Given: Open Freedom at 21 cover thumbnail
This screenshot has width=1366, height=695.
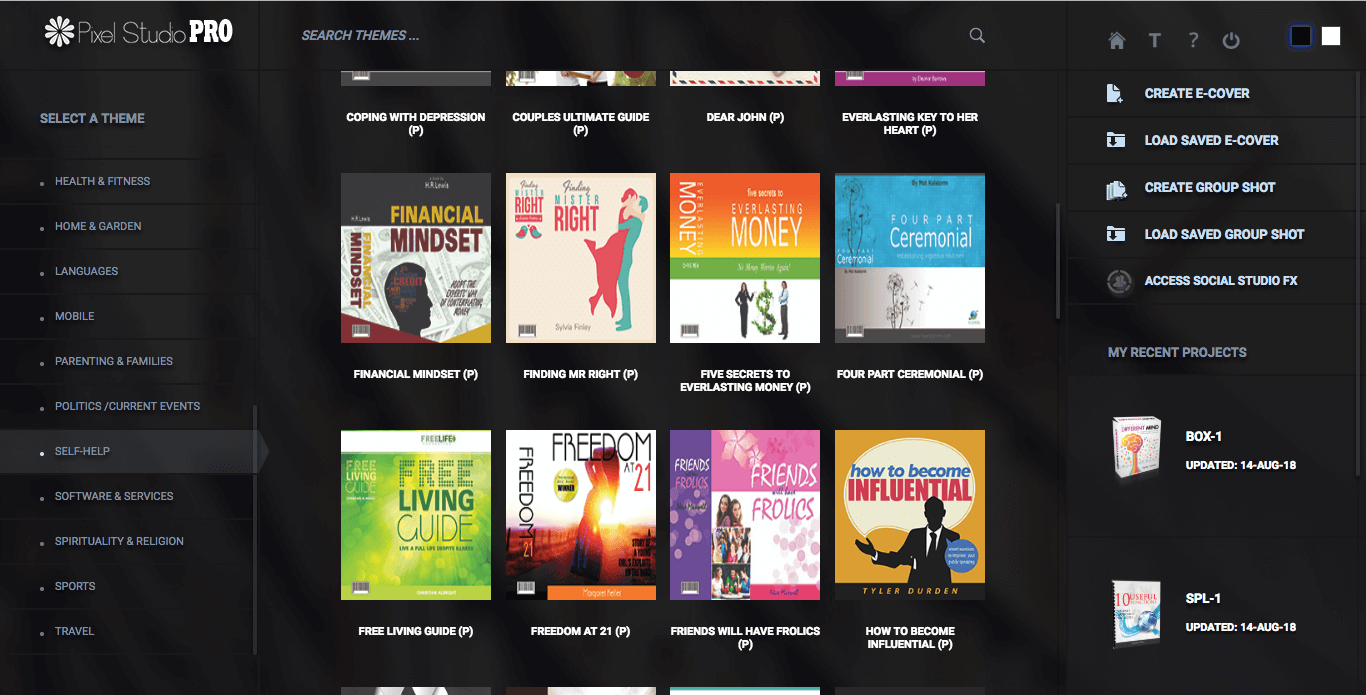Looking at the screenshot, I should click(581, 515).
